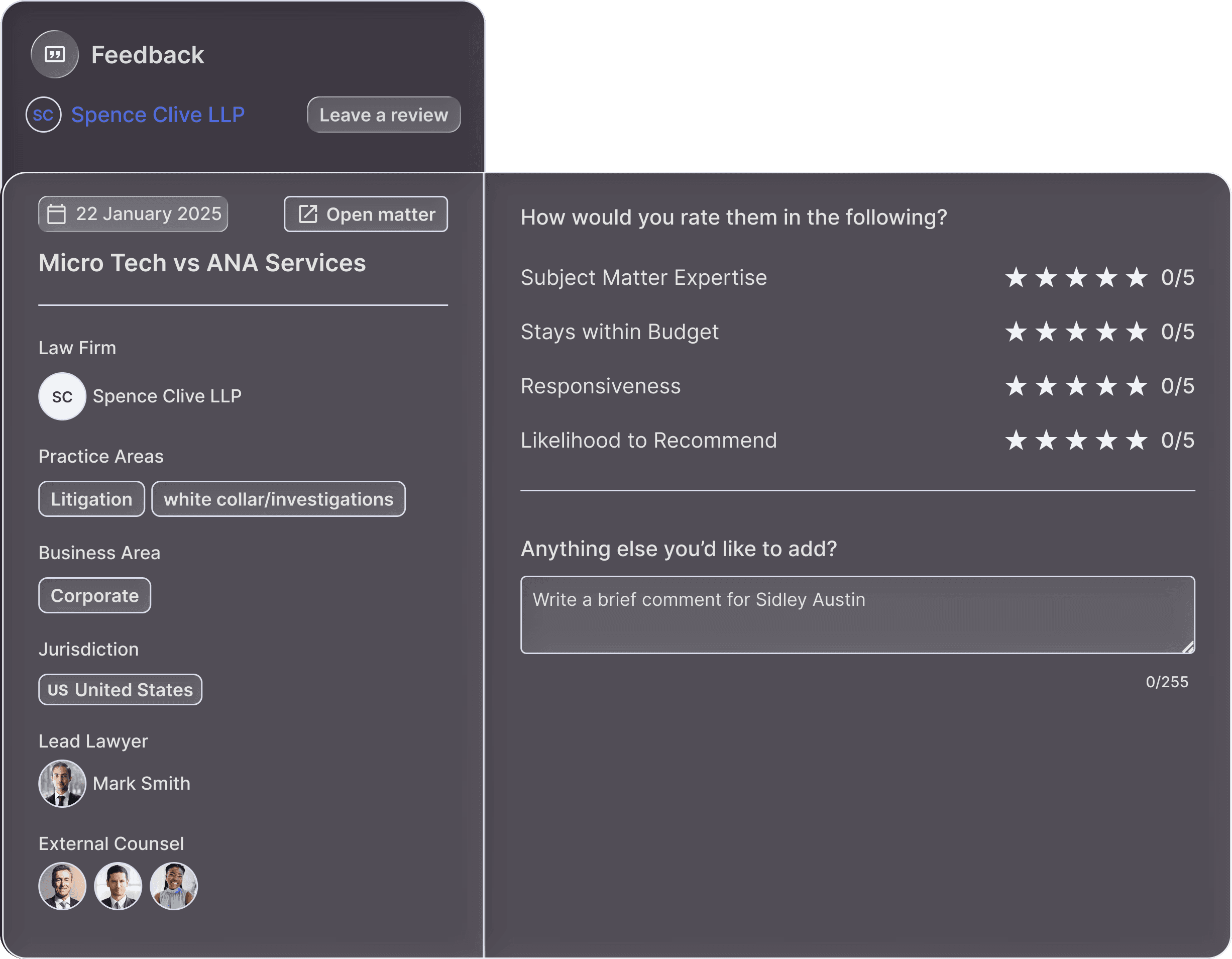Rate Subject Matter Expertise five stars
1232x959 pixels.
click(1136, 277)
